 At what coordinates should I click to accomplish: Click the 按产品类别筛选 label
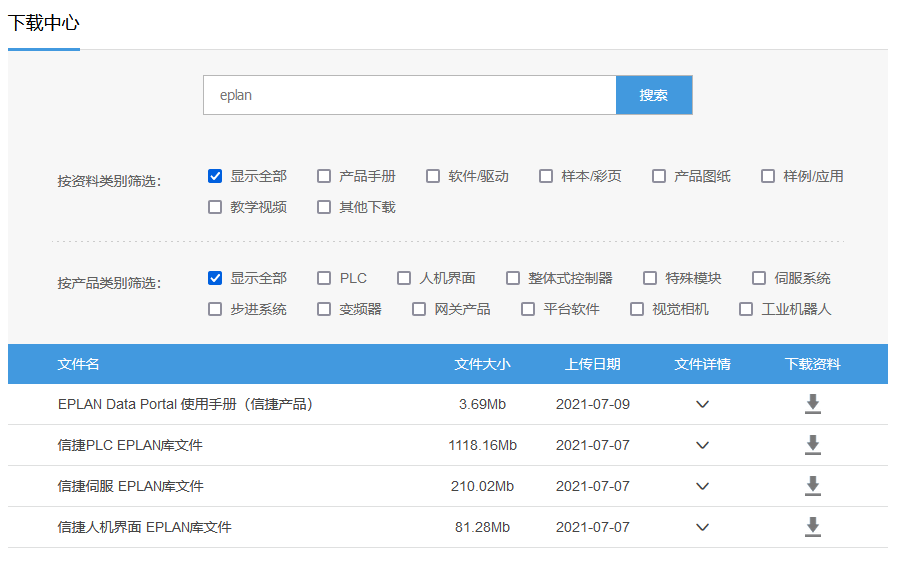(x=109, y=283)
